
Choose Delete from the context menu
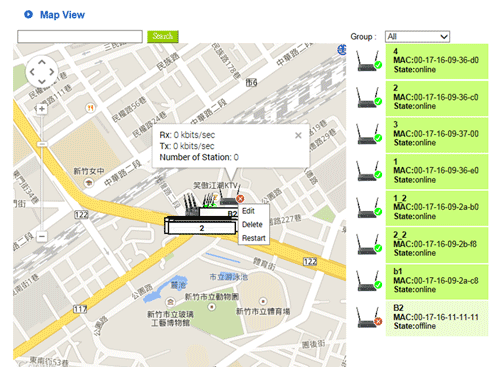click(252, 225)
